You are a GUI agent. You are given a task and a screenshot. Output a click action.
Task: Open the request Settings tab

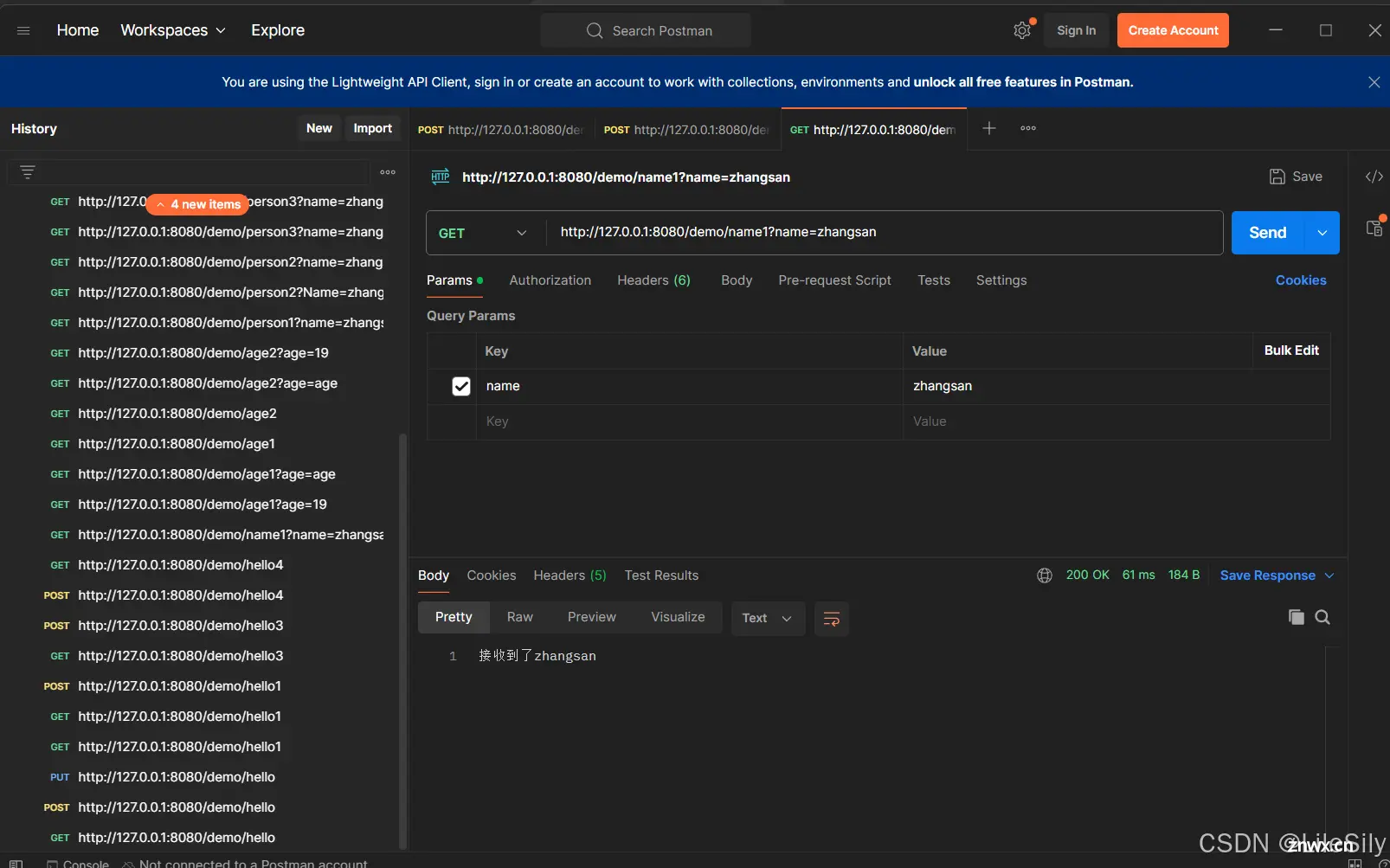pos(1001,280)
